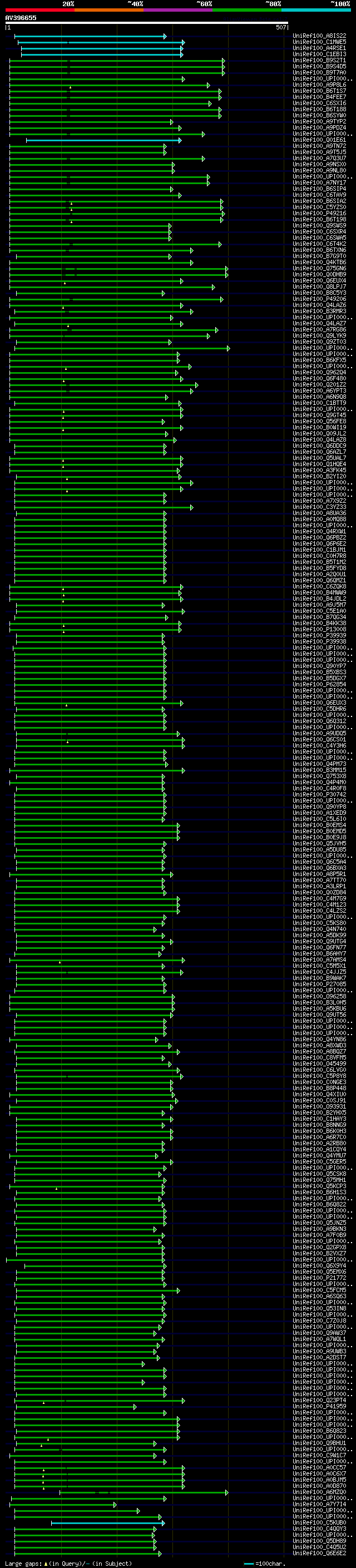356x1568 pixels.
Task: Select the UniRef100_Q8LPJ7 label
Action: 319,288
